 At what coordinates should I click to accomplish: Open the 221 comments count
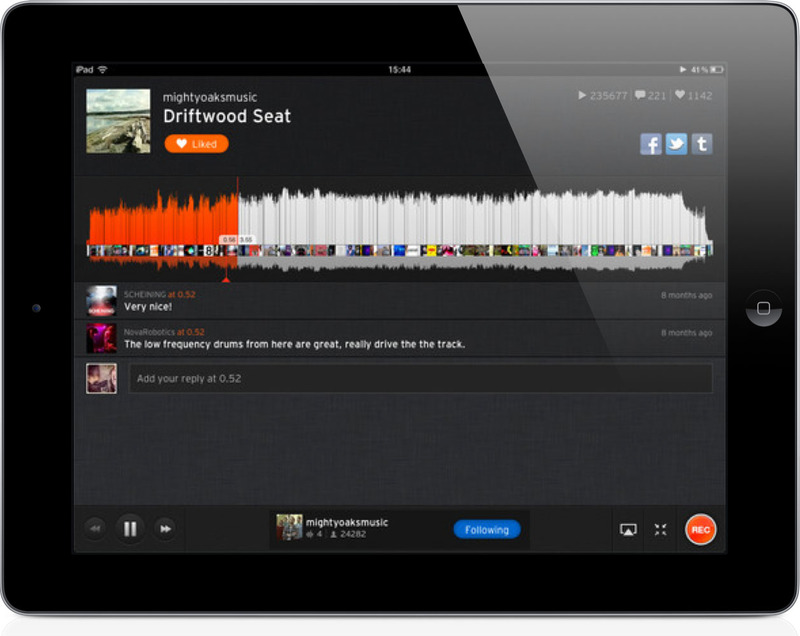pyautogui.click(x=651, y=95)
